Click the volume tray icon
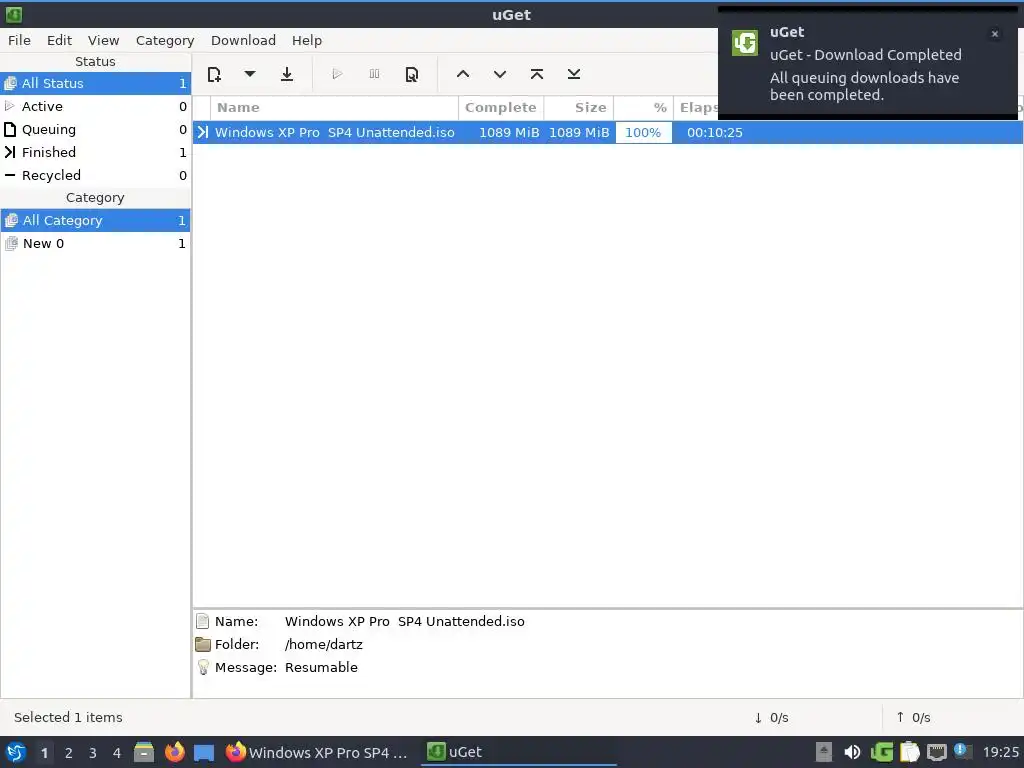Screen dimensions: 1024x768 coord(852,752)
